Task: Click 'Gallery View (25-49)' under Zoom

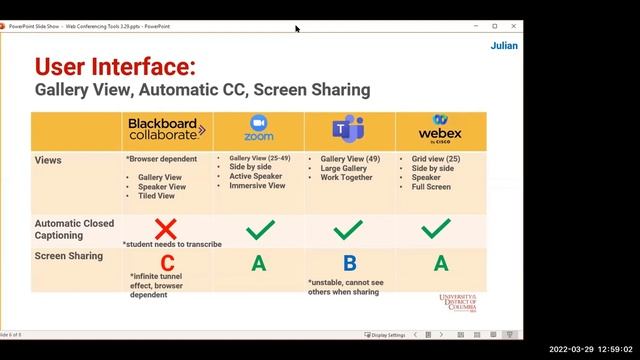Action: (260, 158)
